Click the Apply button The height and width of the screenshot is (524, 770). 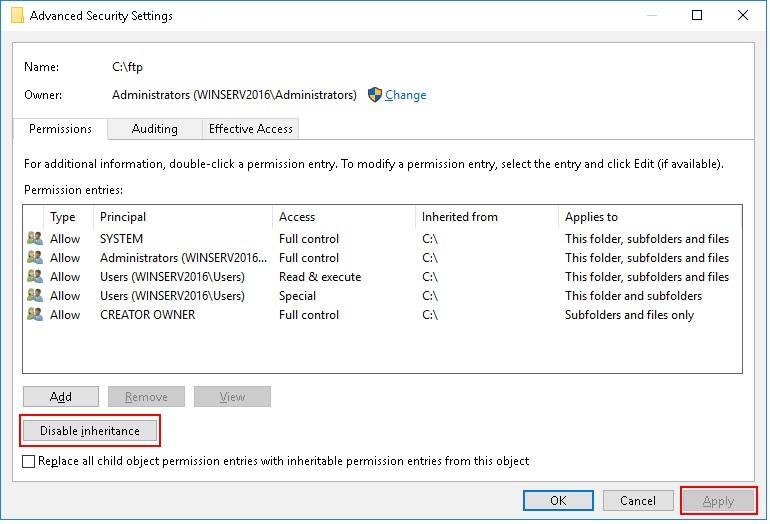click(718, 501)
